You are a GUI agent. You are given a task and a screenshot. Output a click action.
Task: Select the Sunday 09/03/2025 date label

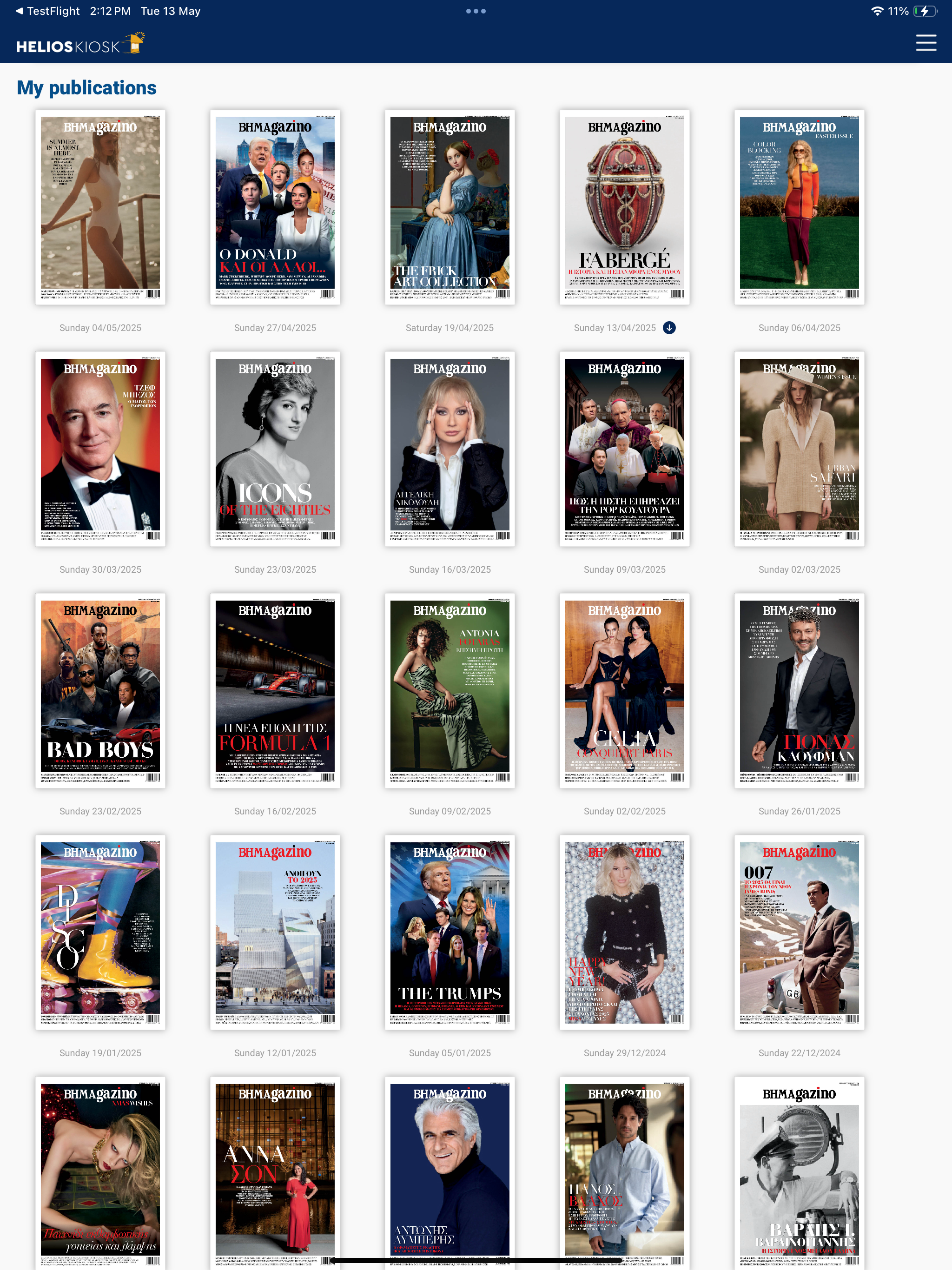tap(625, 569)
